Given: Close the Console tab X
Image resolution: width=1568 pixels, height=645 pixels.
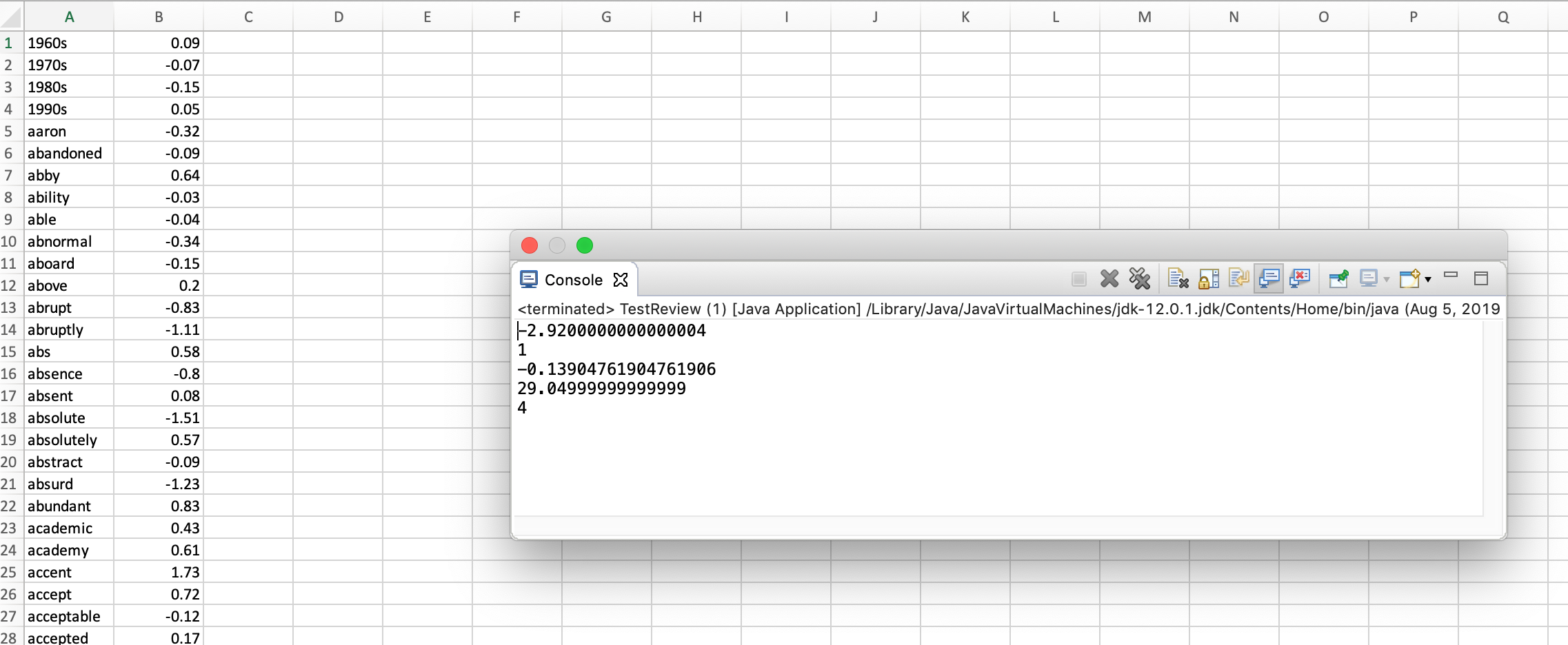Looking at the screenshot, I should [x=621, y=280].
